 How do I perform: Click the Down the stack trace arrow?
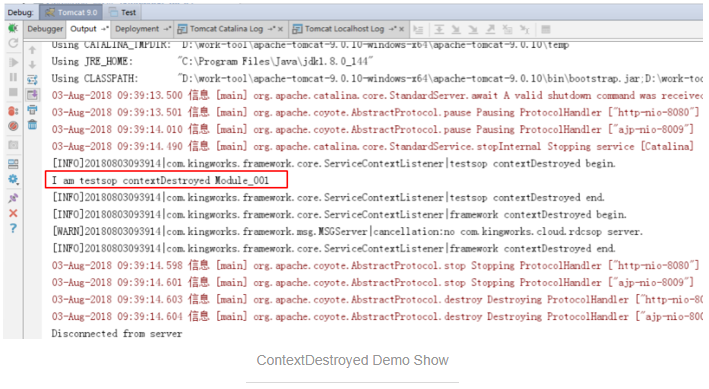[32, 65]
